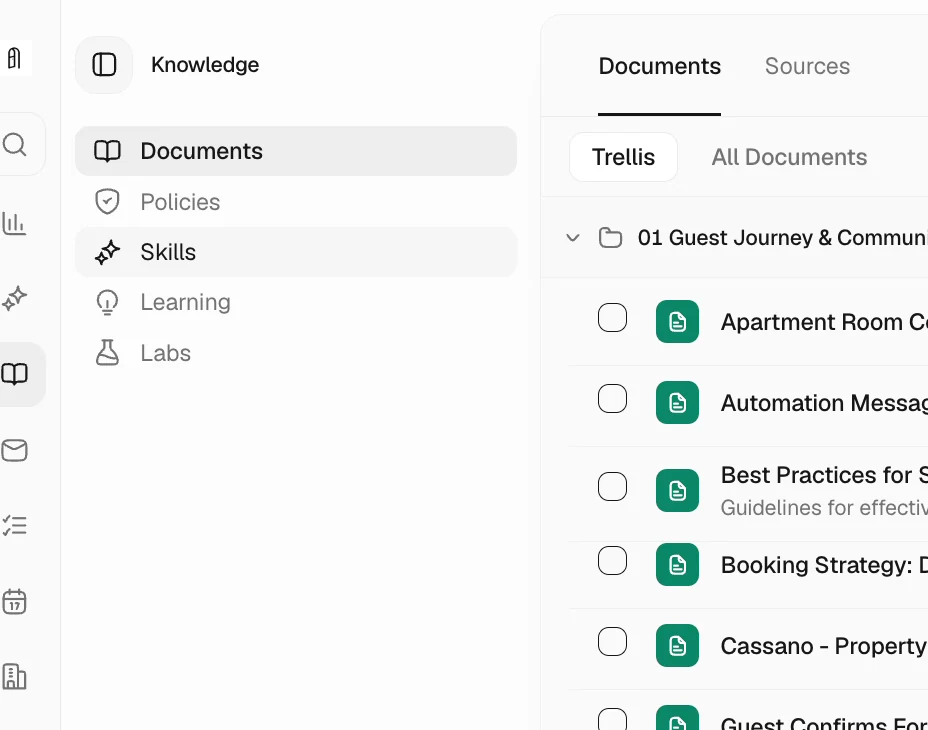Screen dimensions: 928x730
Task: Tick the checkbox for Best Practices document
Action: pyautogui.click(x=612, y=487)
